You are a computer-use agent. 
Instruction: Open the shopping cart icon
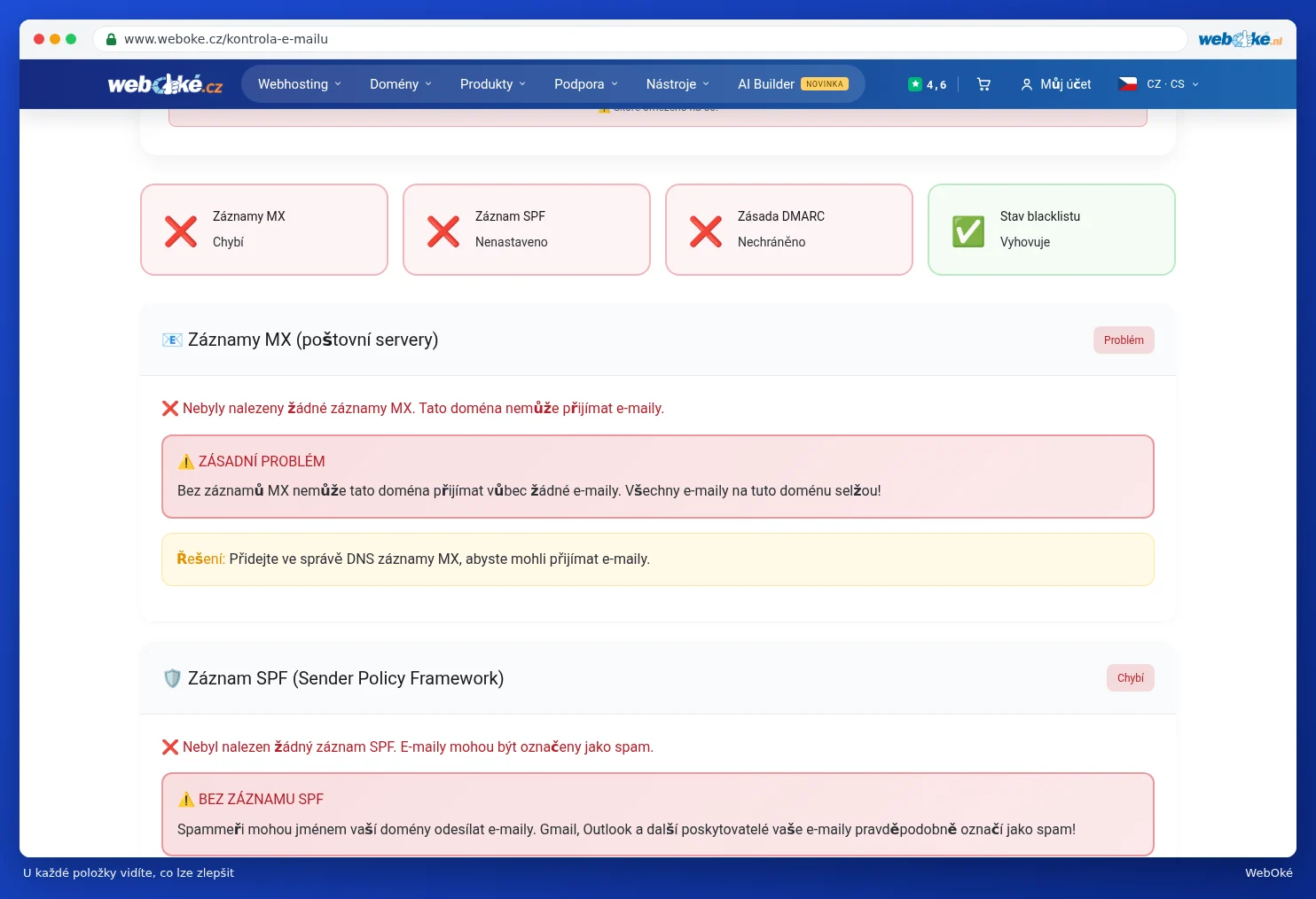[983, 84]
